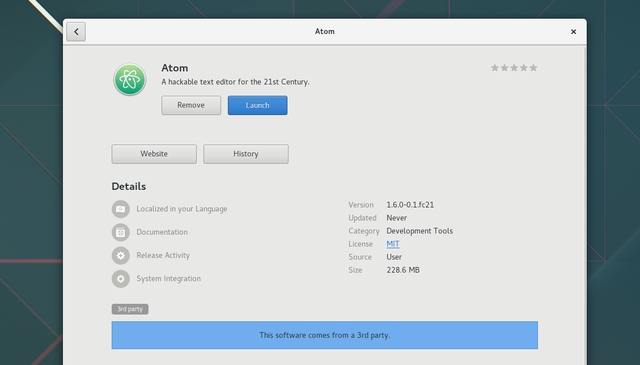Rate Atom with the third star
The width and height of the screenshot is (640, 365).
point(514,68)
